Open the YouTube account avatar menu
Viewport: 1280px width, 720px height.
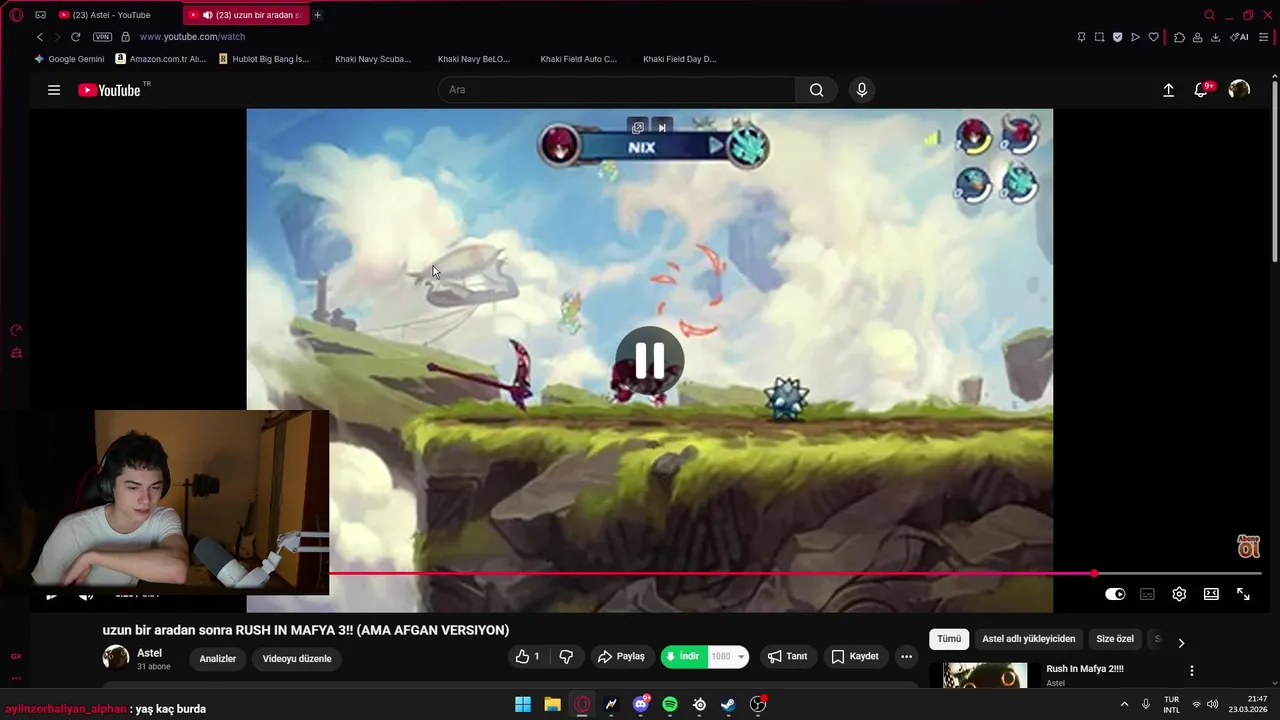click(1239, 90)
